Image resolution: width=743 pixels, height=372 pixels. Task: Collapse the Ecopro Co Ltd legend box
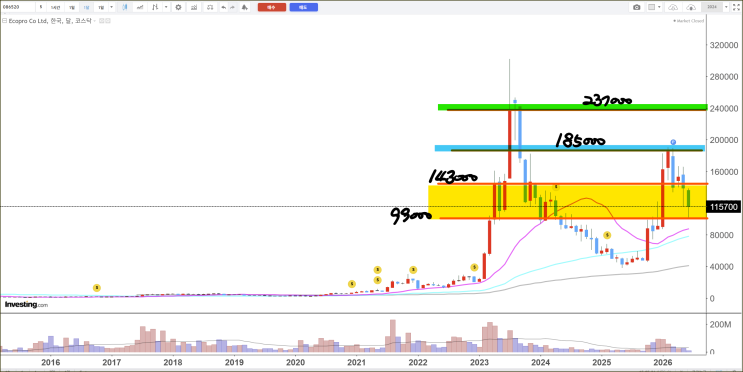4,21
